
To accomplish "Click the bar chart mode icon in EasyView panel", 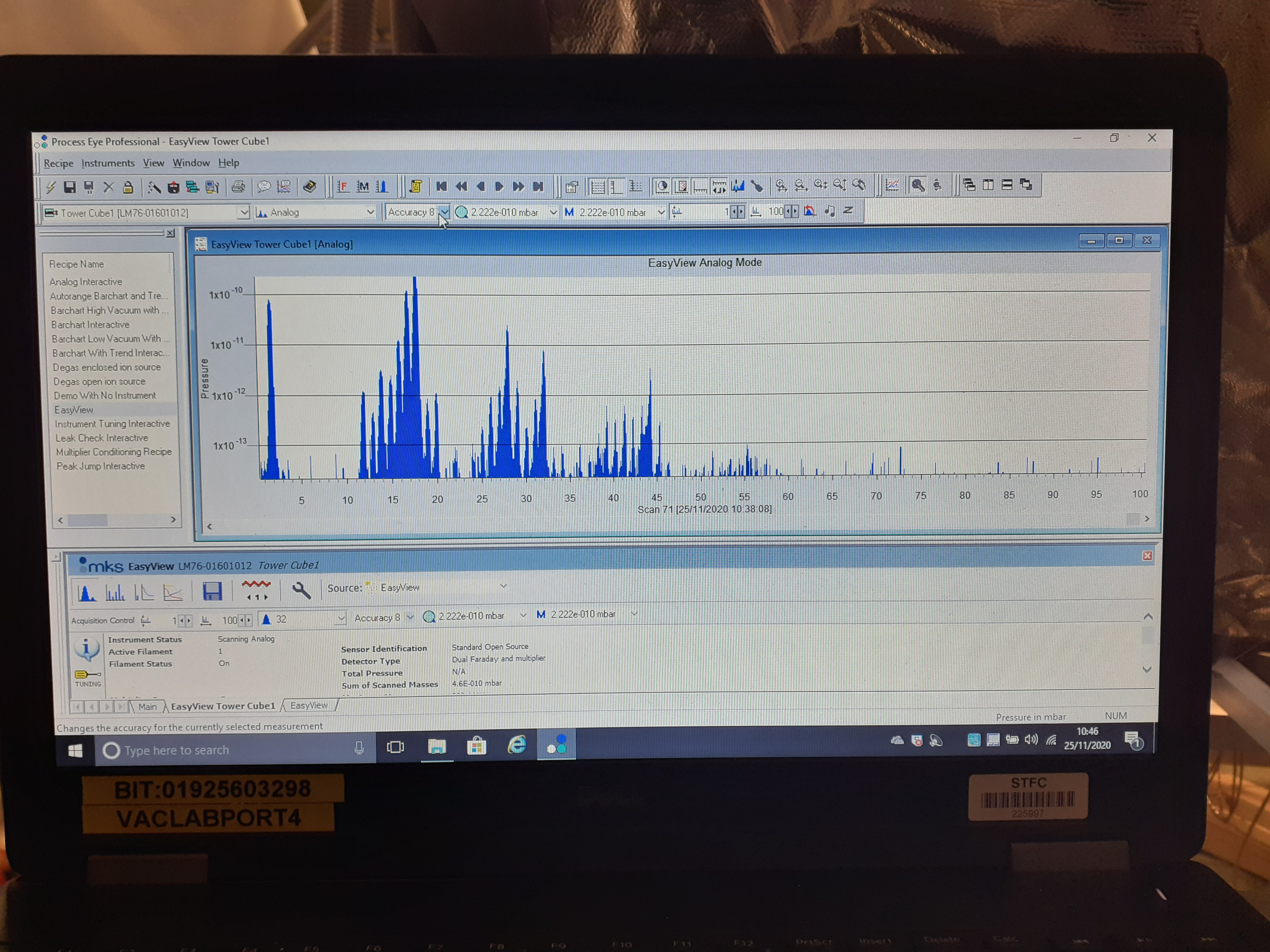I will pos(115,592).
